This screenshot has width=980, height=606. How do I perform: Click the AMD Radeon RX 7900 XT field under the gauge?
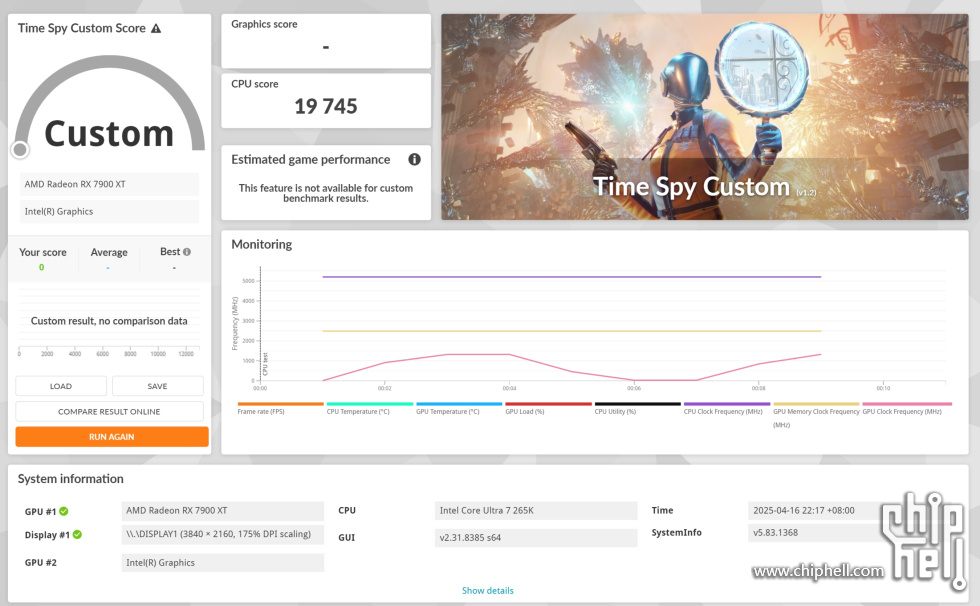[x=109, y=184]
